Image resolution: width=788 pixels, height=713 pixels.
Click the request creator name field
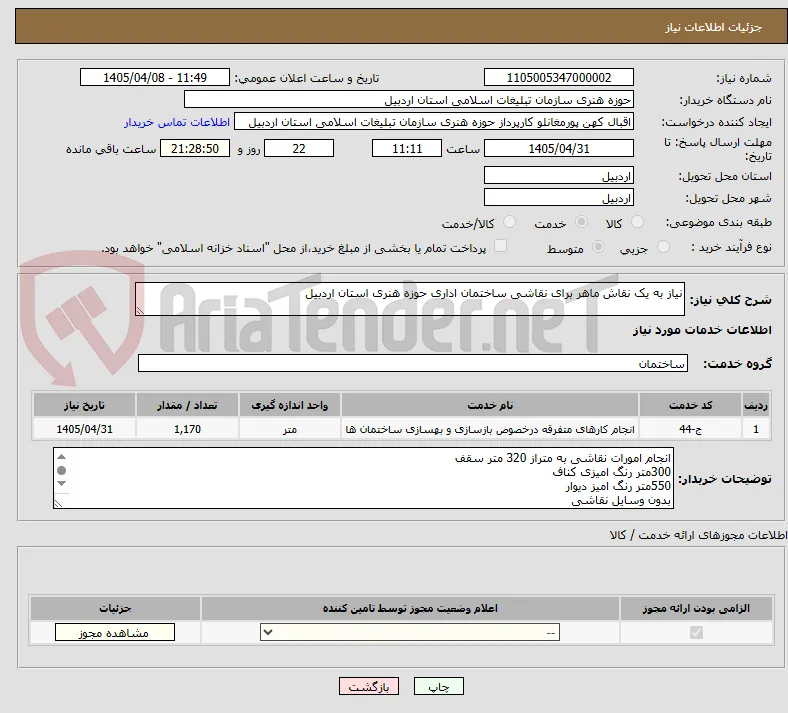coord(434,122)
